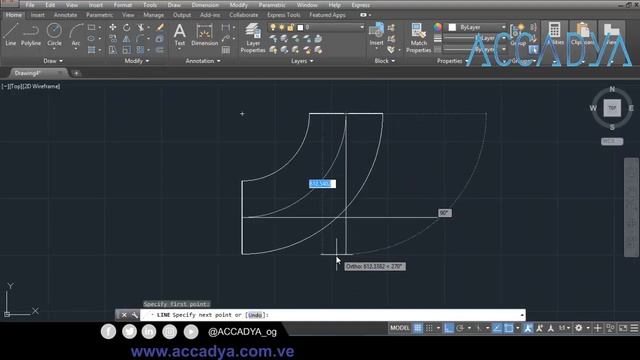Expand the Modify panel
The height and width of the screenshot is (360, 640).
coord(137,61)
